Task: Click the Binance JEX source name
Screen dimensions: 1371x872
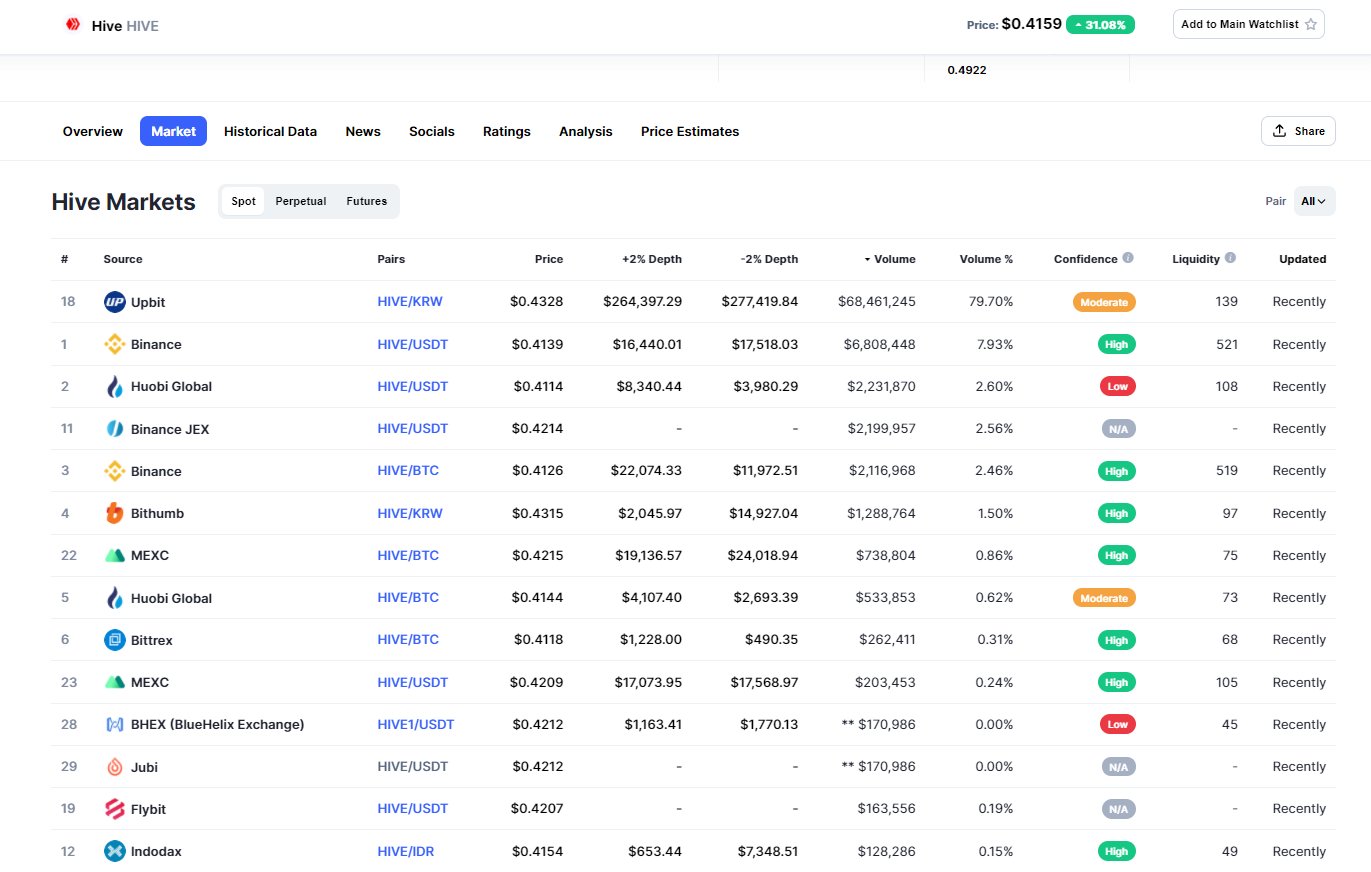Action: tap(170, 429)
